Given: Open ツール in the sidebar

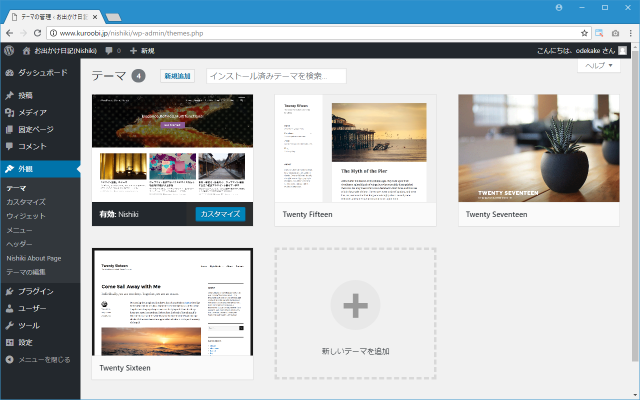Looking at the screenshot, I should tap(40, 325).
